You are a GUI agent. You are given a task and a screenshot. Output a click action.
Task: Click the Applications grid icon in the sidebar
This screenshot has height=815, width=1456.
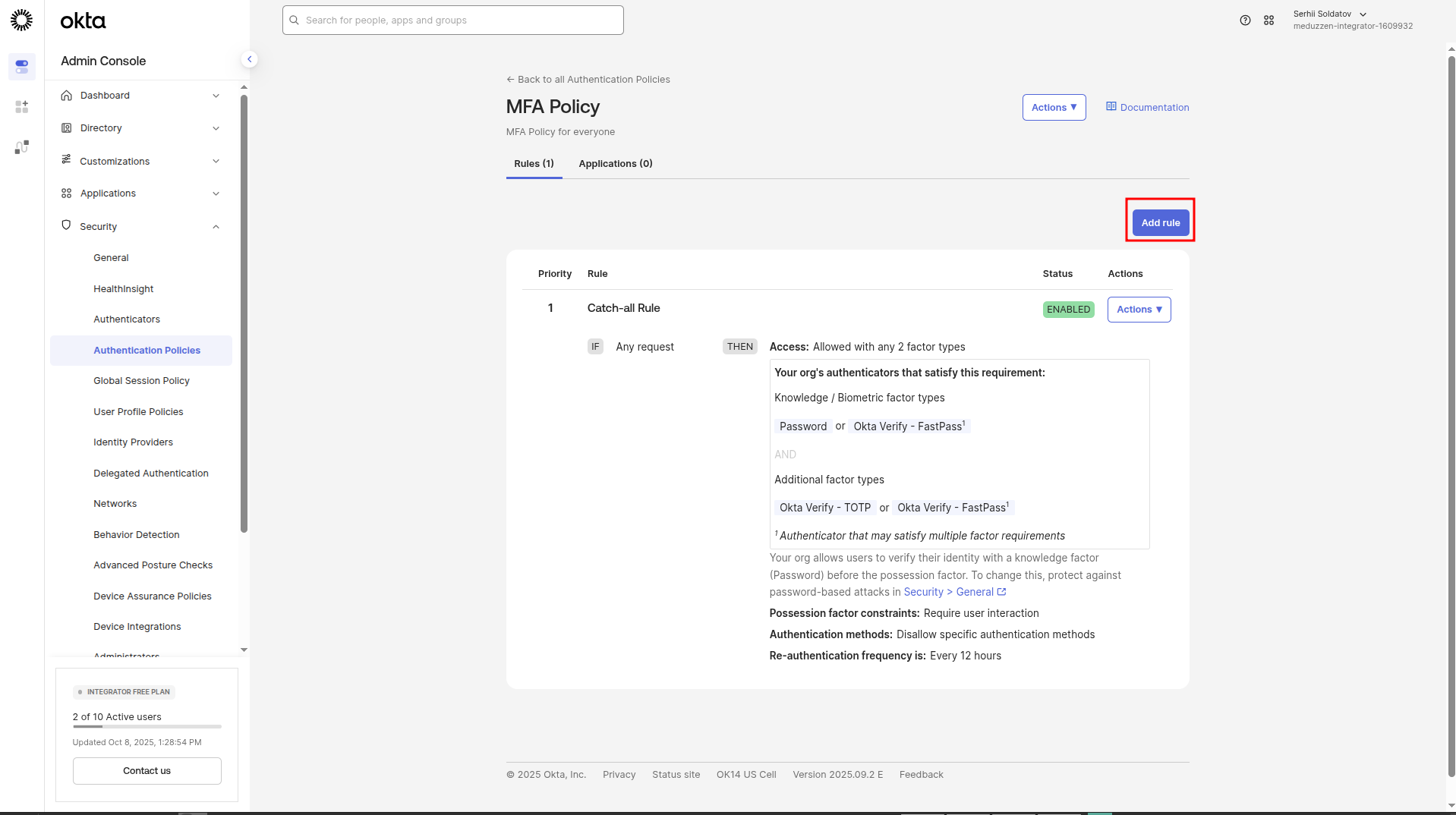coord(67,194)
